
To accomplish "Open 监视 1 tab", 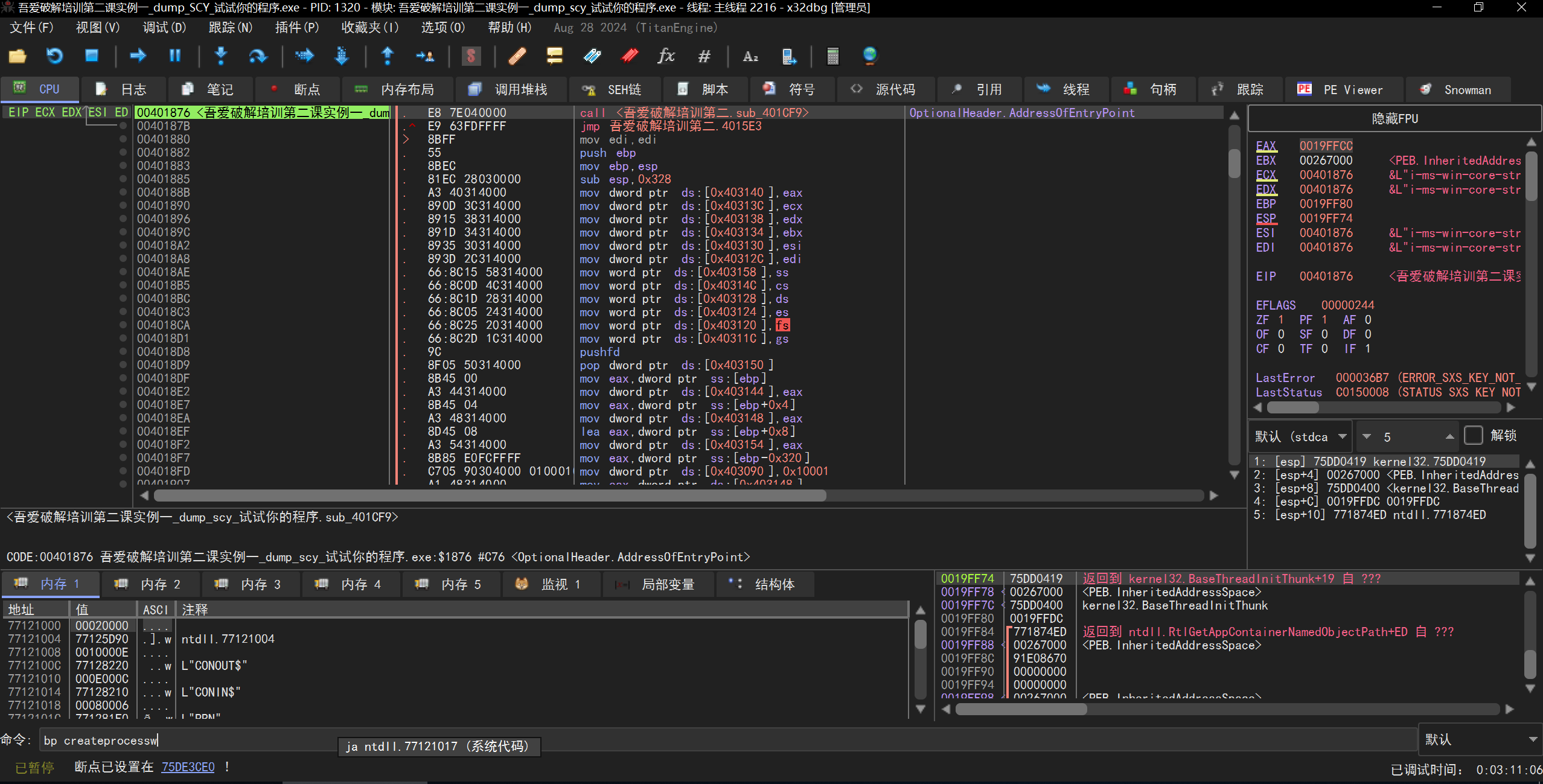I will (x=551, y=584).
